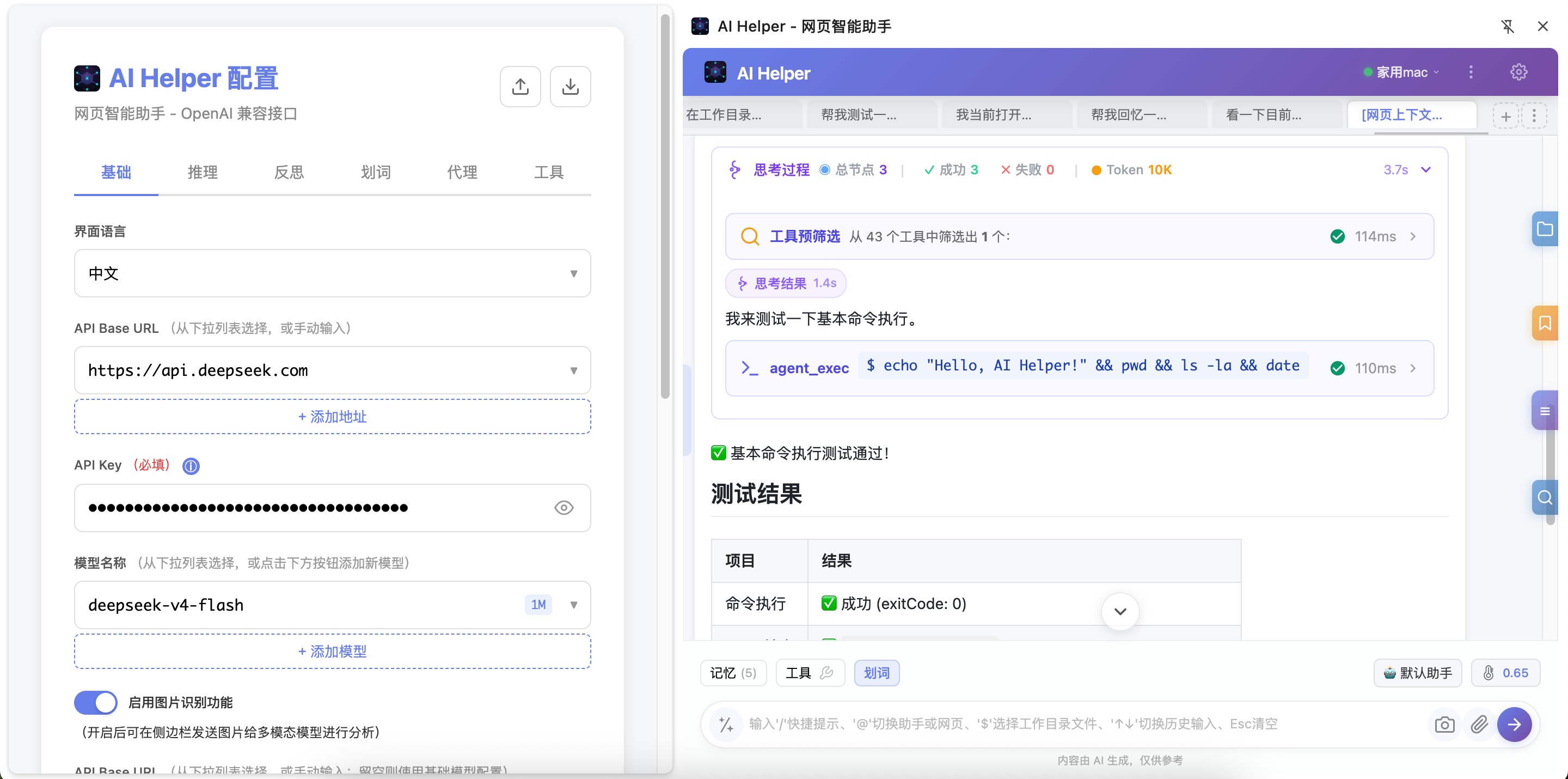
Task: Focus the API Key password field
Action: click(x=332, y=508)
